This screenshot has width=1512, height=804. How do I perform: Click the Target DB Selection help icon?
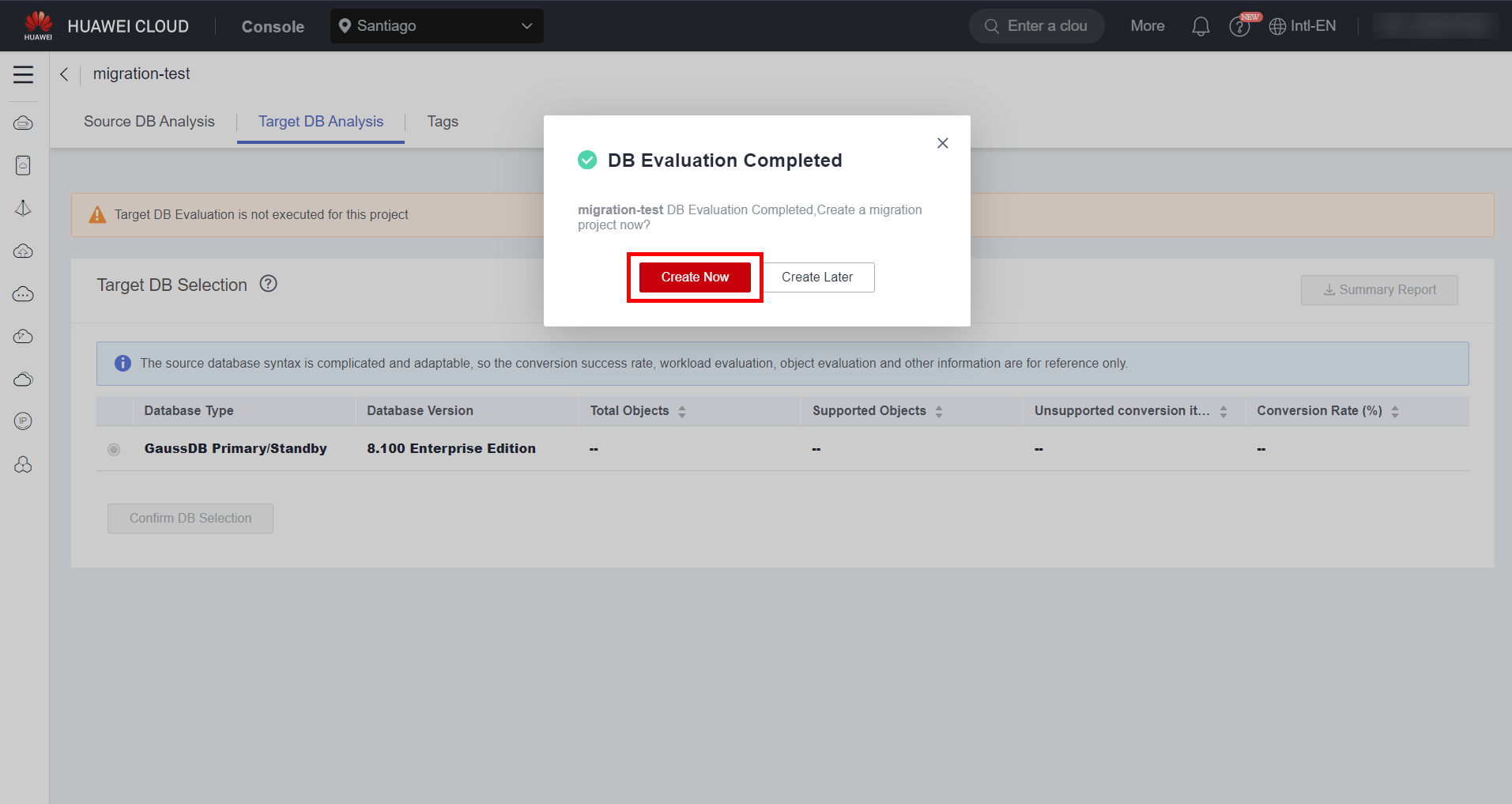click(x=269, y=284)
